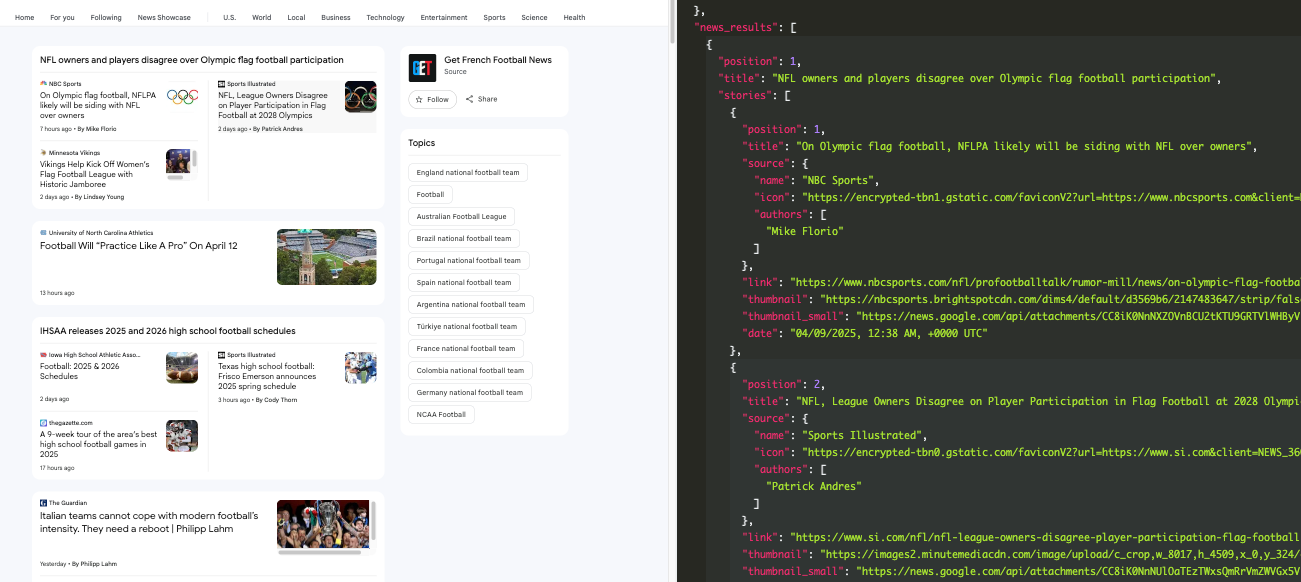This screenshot has width=1301, height=582.
Task: Open the Home tab
Action: click(x=25, y=17)
